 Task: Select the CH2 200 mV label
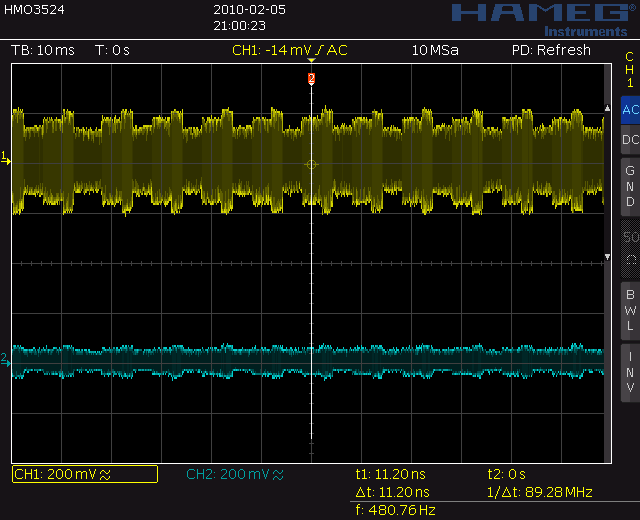[235, 474]
